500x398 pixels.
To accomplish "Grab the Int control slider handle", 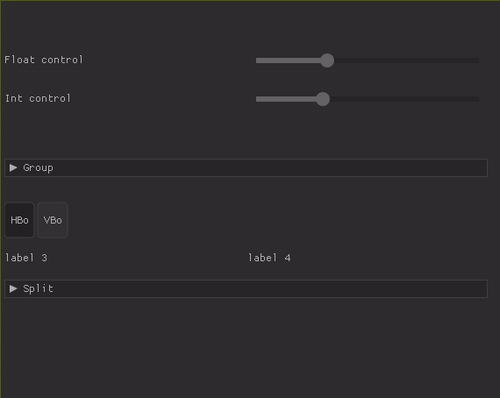I will click(x=323, y=99).
